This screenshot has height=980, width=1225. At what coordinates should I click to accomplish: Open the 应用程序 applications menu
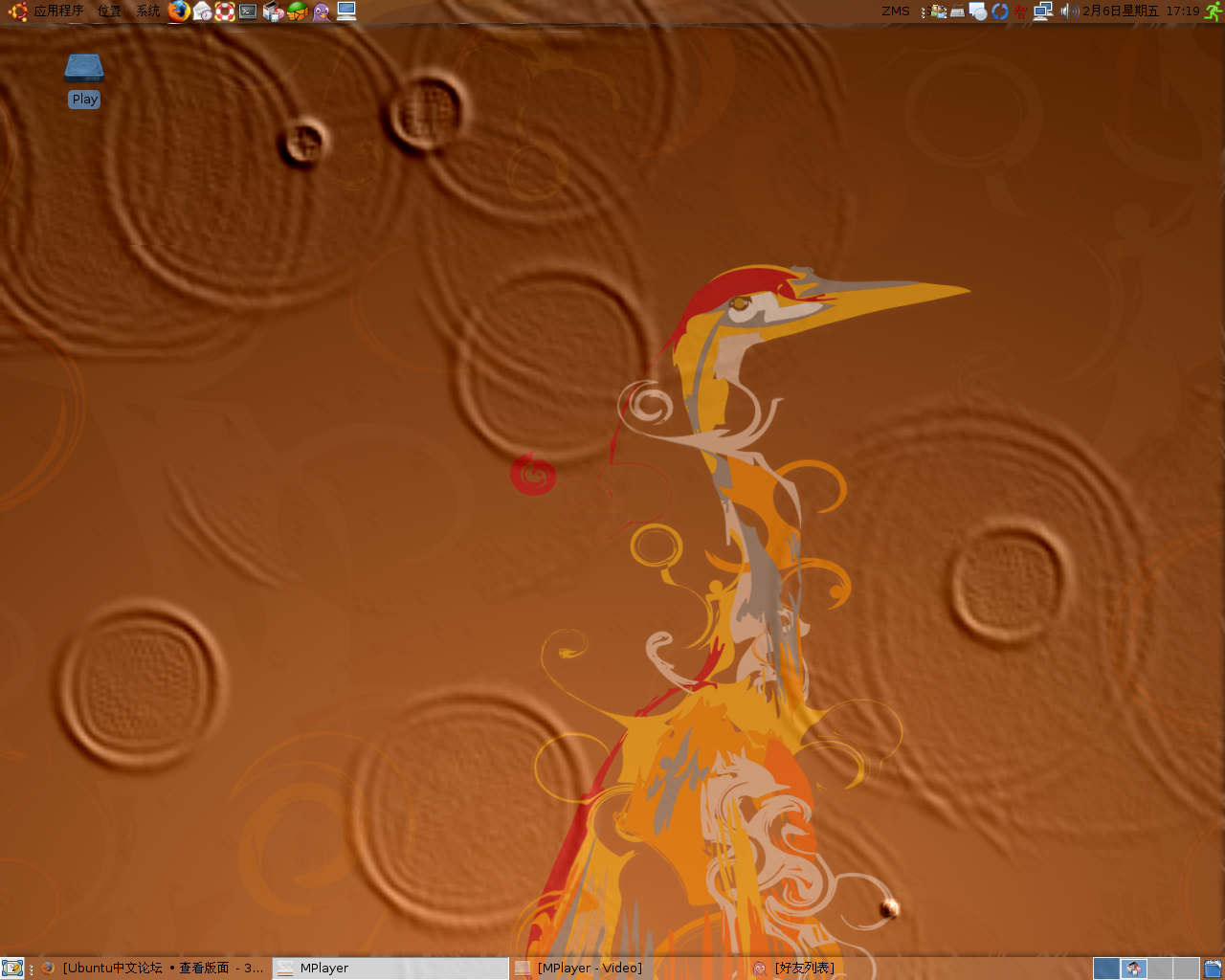tap(45, 11)
